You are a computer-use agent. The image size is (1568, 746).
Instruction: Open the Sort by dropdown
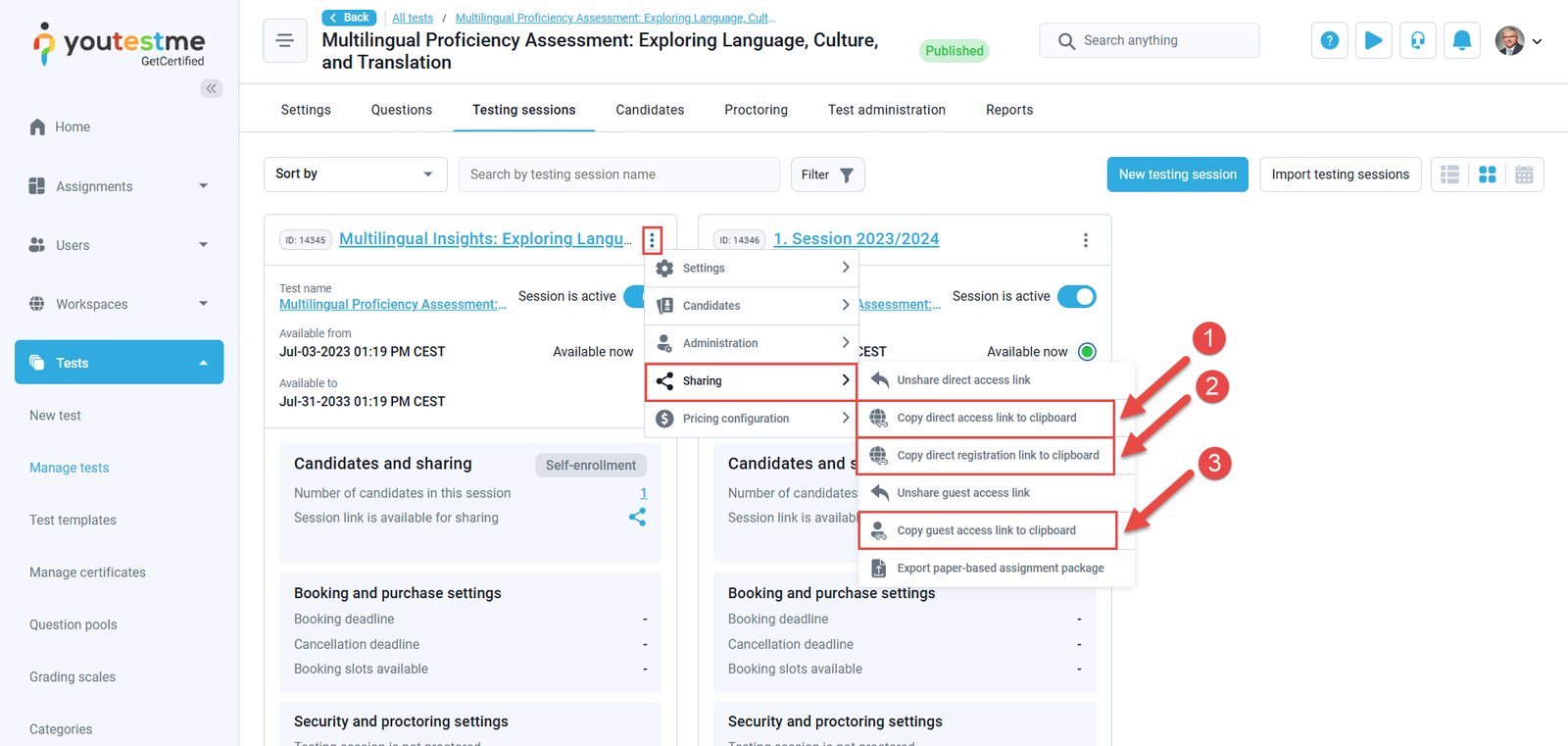pos(355,174)
